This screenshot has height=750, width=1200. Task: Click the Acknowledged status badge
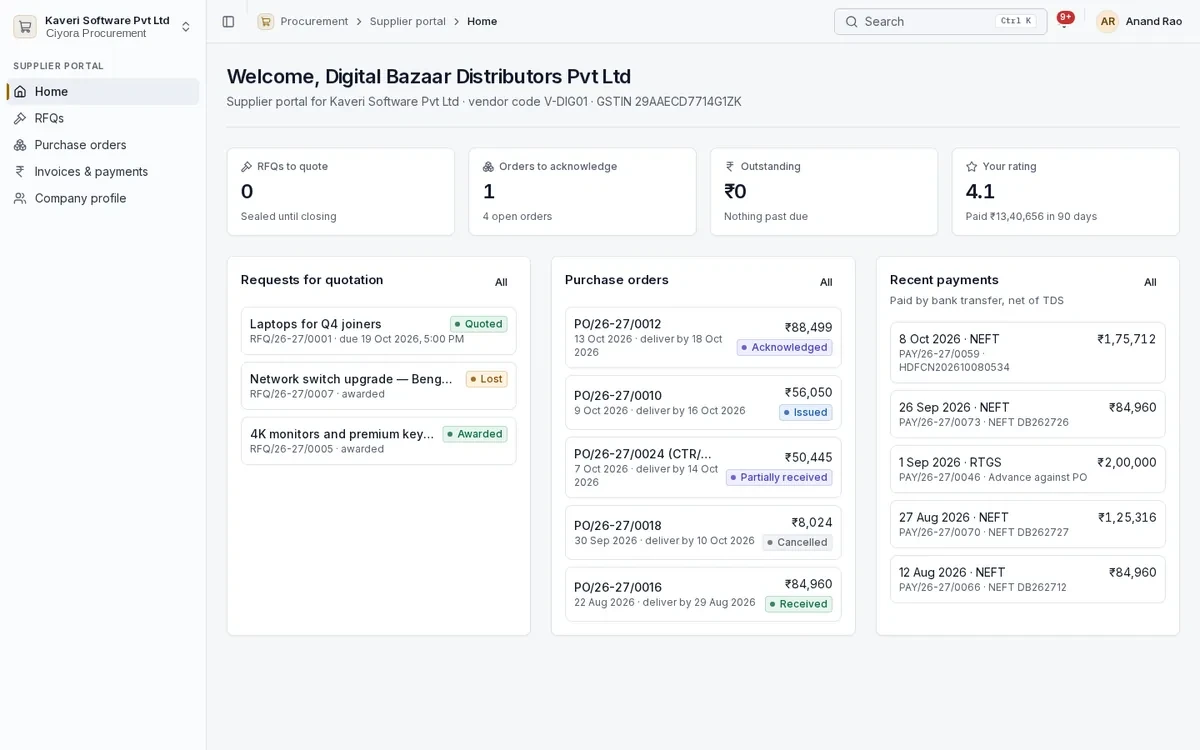[785, 347]
